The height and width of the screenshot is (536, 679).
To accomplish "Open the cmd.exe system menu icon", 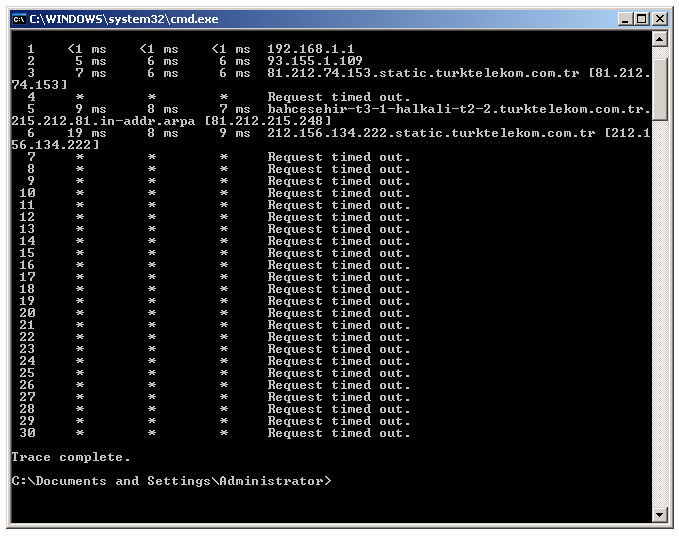I will [19, 19].
